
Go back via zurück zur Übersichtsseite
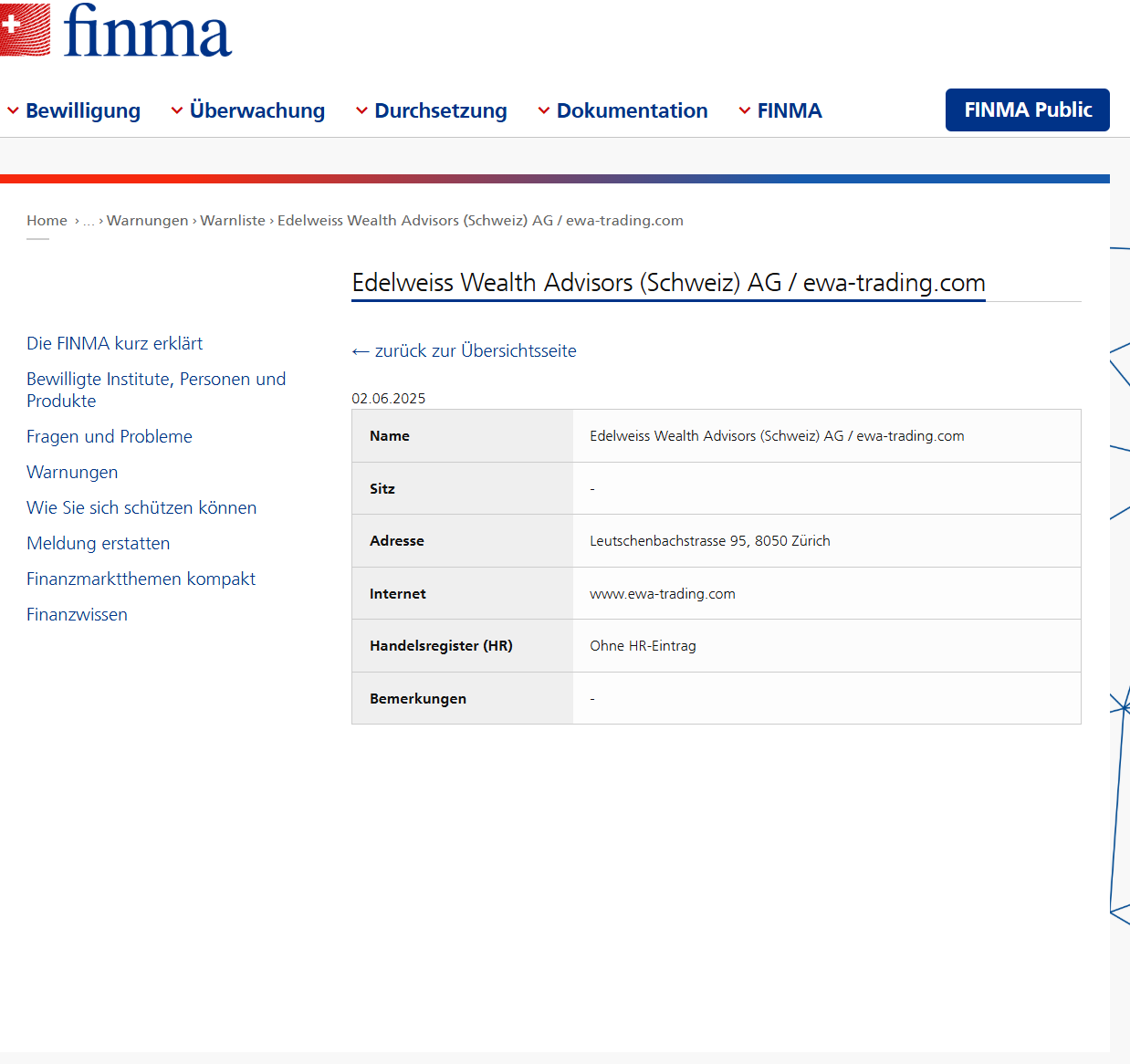[464, 351]
